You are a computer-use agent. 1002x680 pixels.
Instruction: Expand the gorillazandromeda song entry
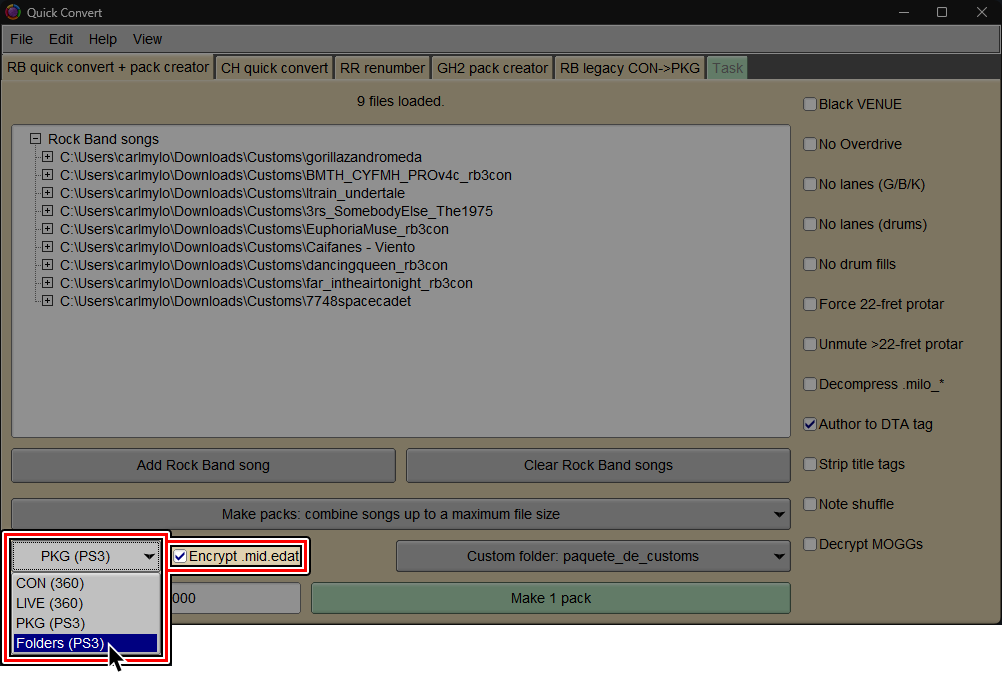[x=47, y=157]
